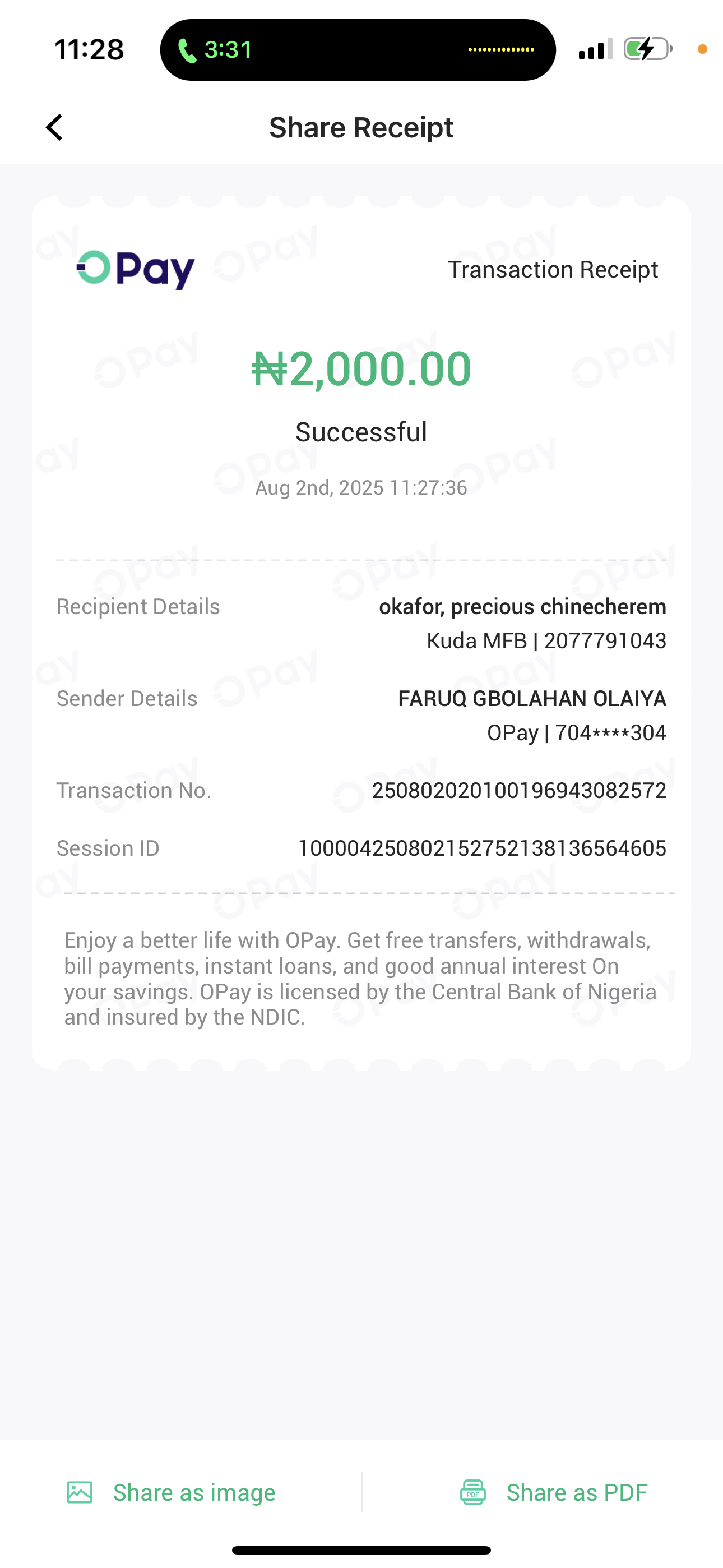
Task: Tap the OPay logo on receipt
Action: click(135, 269)
